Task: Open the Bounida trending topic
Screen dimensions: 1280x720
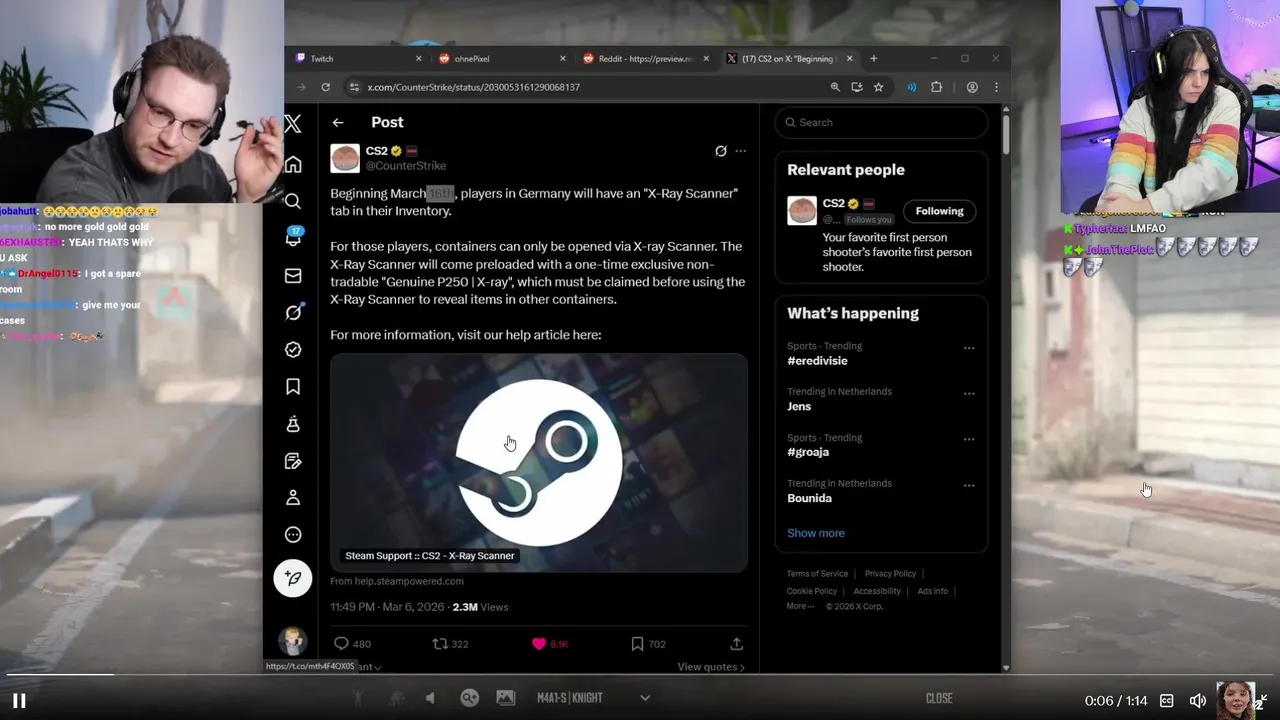Action: (x=809, y=498)
